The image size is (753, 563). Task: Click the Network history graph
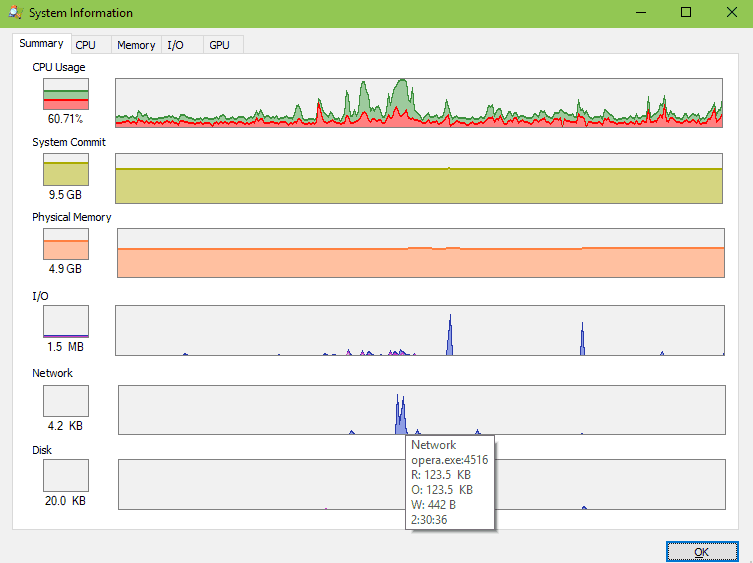[x=422, y=410]
